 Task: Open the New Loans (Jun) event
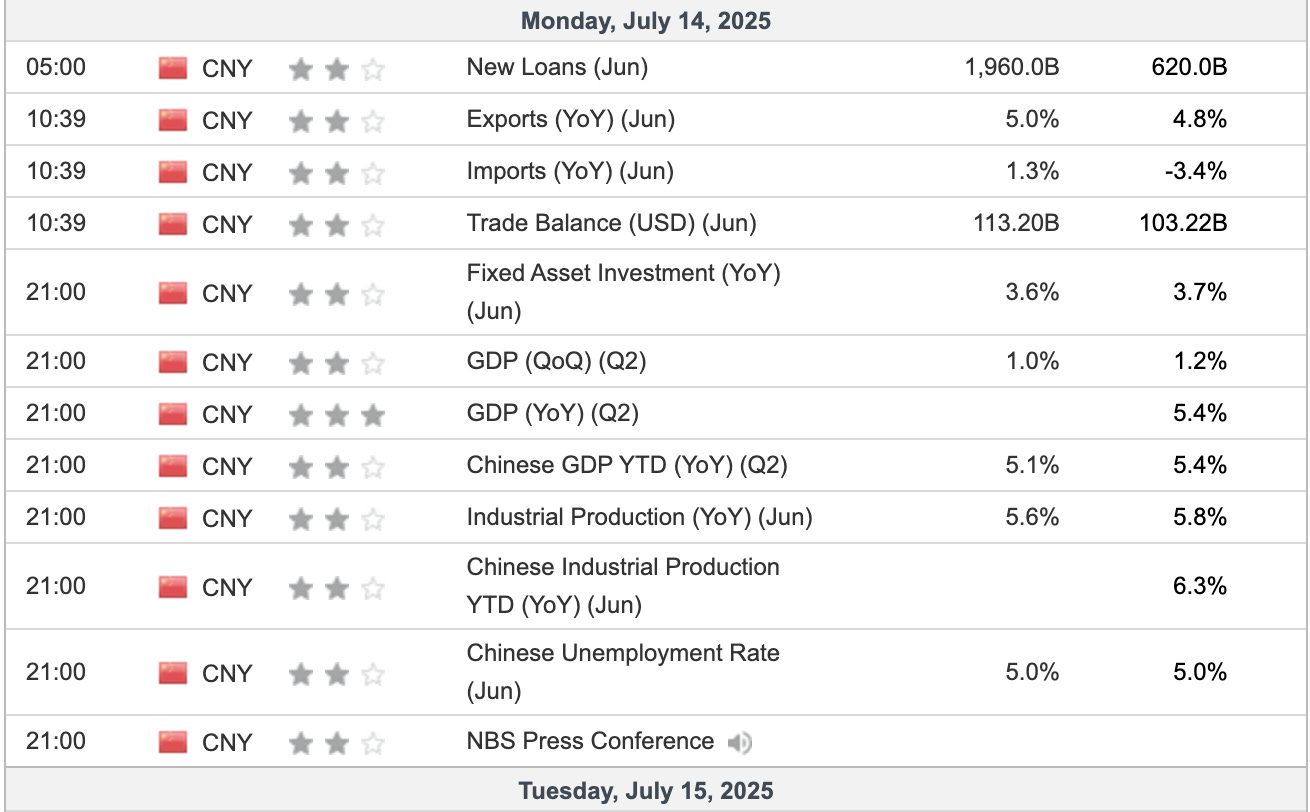coord(557,68)
